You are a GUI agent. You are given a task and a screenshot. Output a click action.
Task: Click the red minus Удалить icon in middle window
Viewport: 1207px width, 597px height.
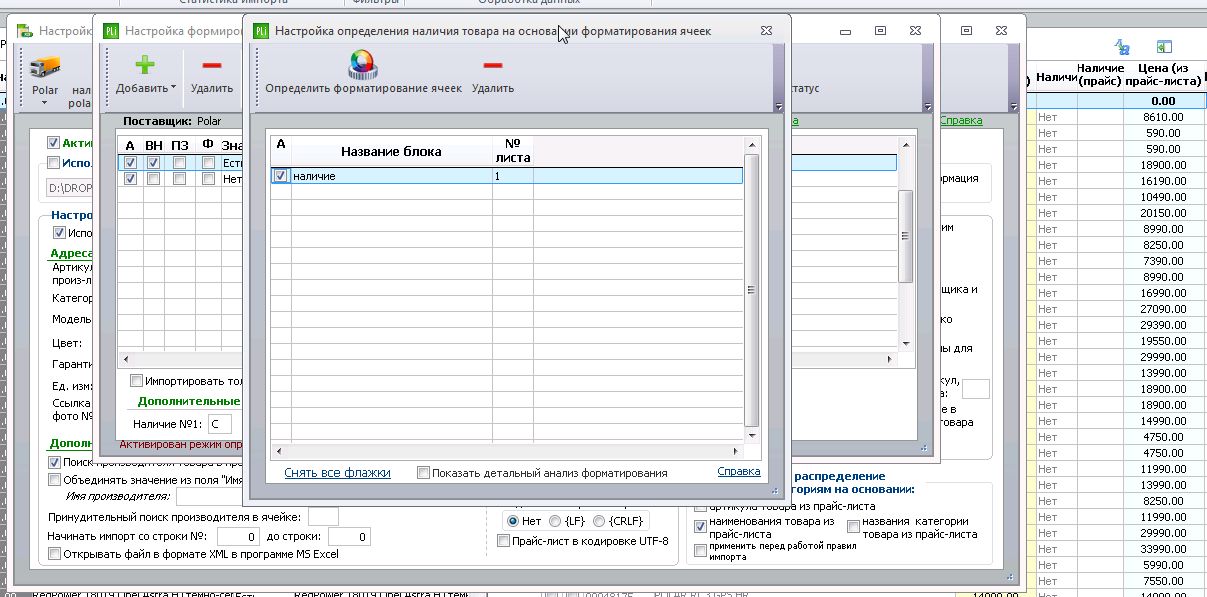pyautogui.click(x=211, y=65)
